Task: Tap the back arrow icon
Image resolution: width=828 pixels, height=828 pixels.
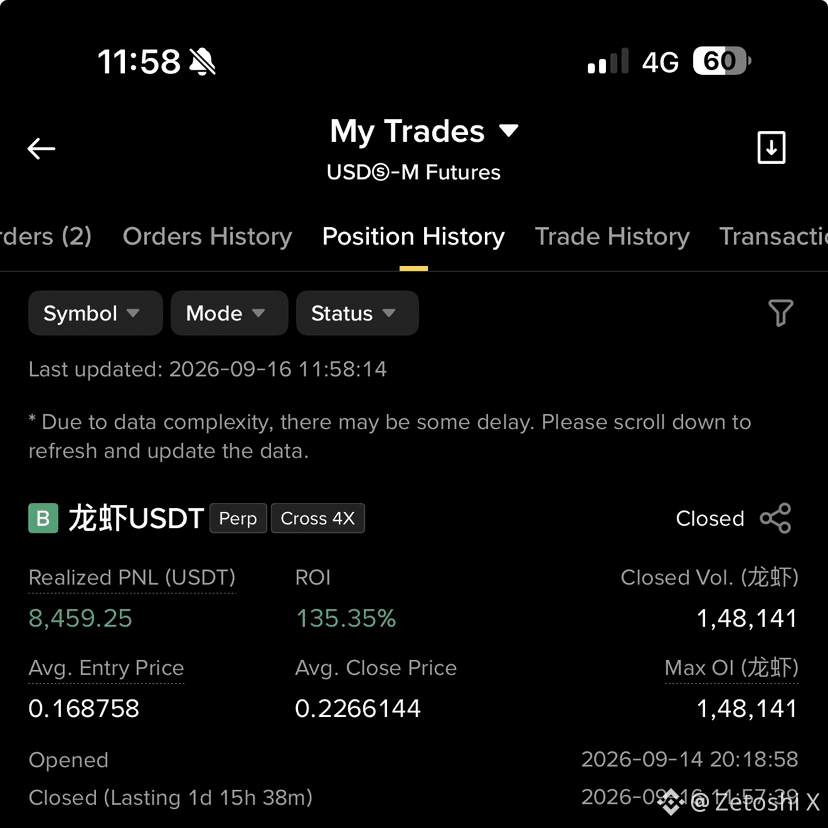Action: click(x=41, y=148)
